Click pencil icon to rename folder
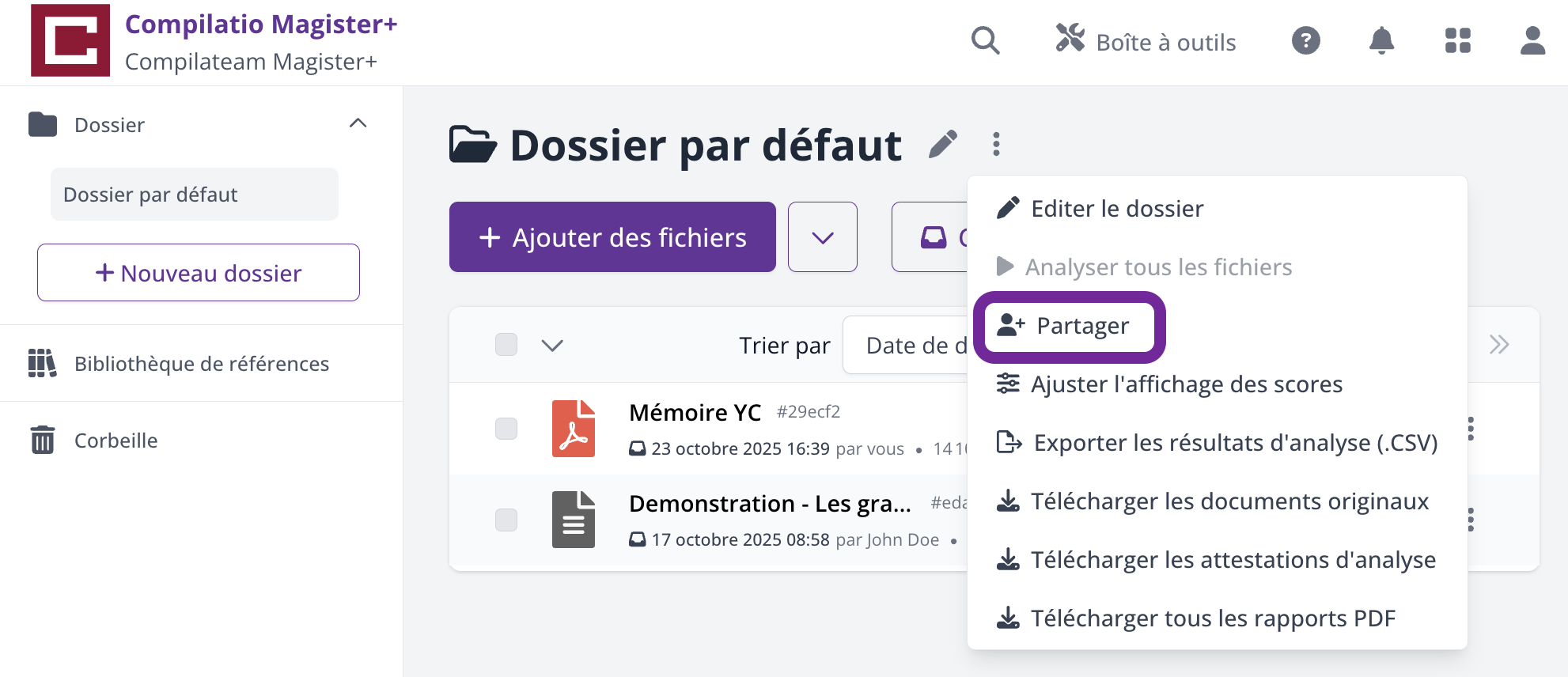Viewport: 1568px width, 677px height. 943,145
